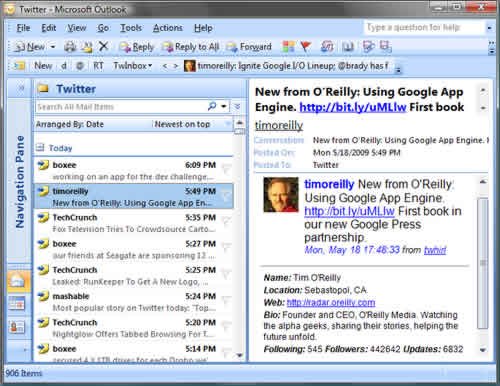The image size is (500, 386).
Task: Open the search options dropdown arrow
Action: (224, 106)
